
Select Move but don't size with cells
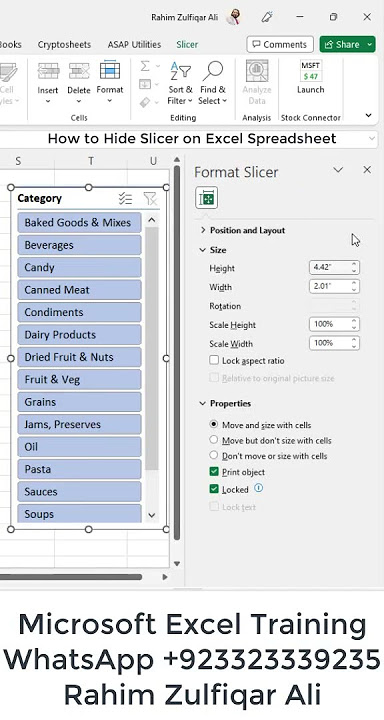213,440
